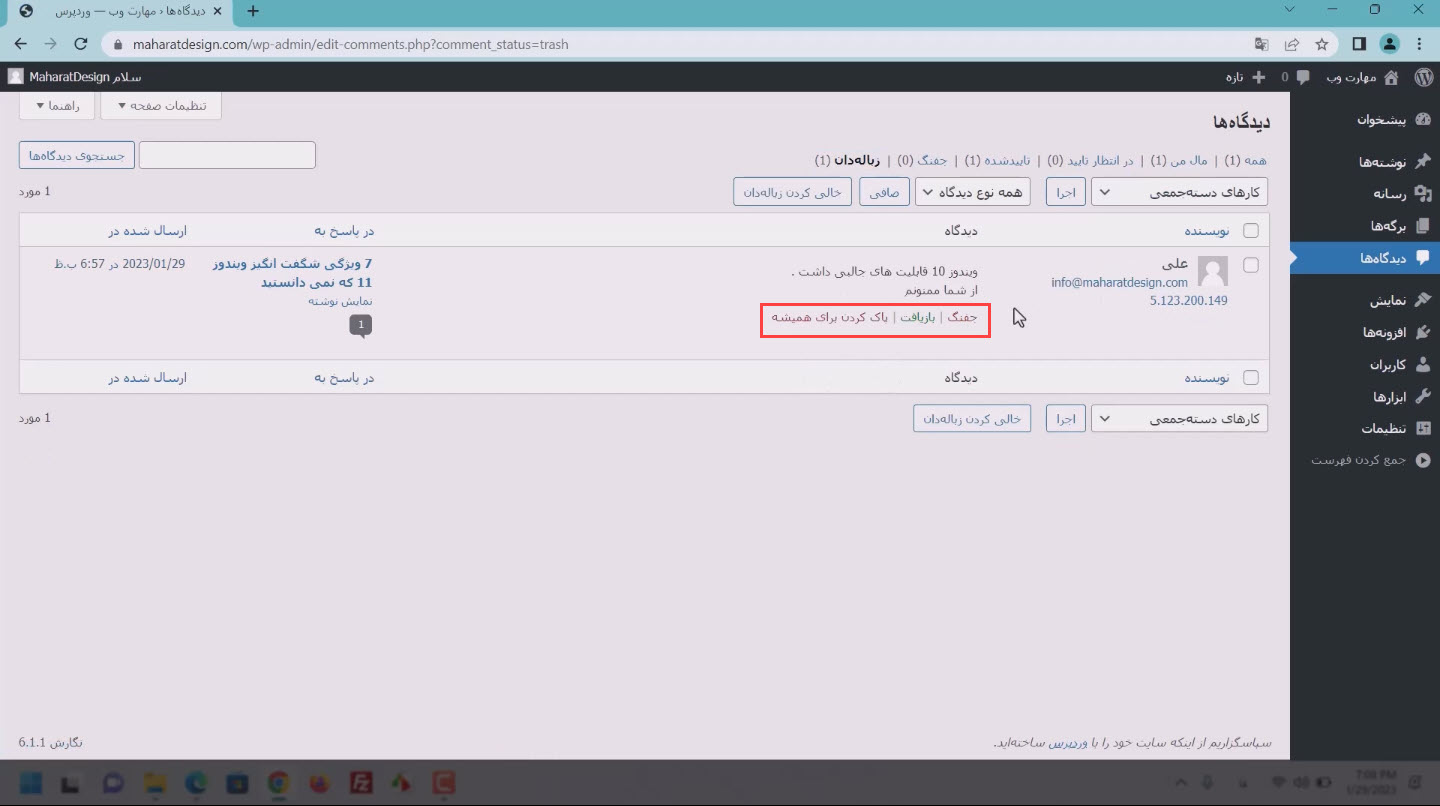Click the 5.123.200.149 IP address link
1440x806 pixels.
click(x=1188, y=300)
